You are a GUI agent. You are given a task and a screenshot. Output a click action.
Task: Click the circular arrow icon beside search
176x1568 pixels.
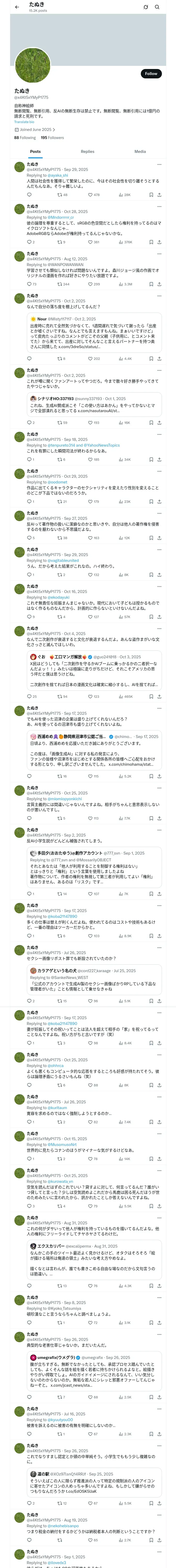click(146, 7)
